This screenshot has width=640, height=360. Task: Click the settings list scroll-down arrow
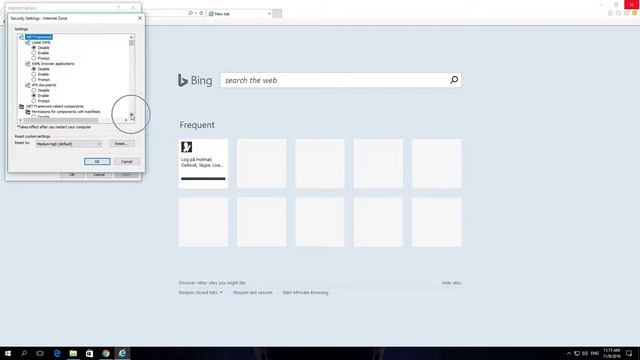(131, 115)
